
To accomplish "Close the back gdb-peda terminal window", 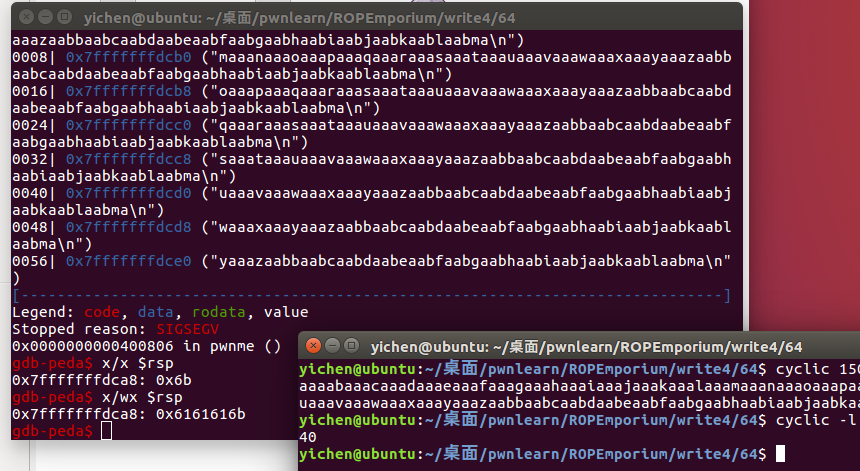I will coord(26,17).
